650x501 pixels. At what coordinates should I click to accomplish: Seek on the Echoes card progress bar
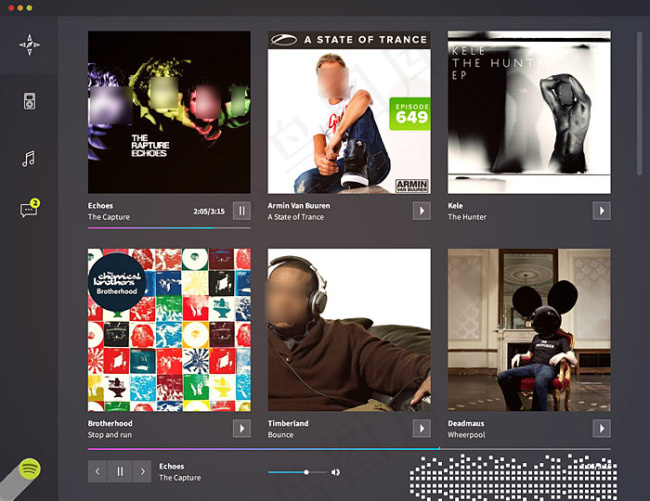169,228
